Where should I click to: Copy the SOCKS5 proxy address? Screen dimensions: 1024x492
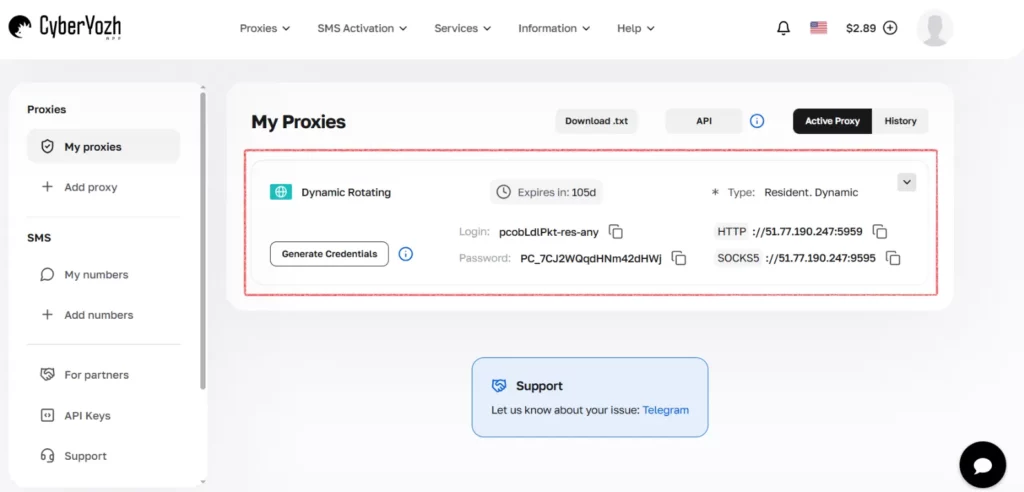pos(893,258)
